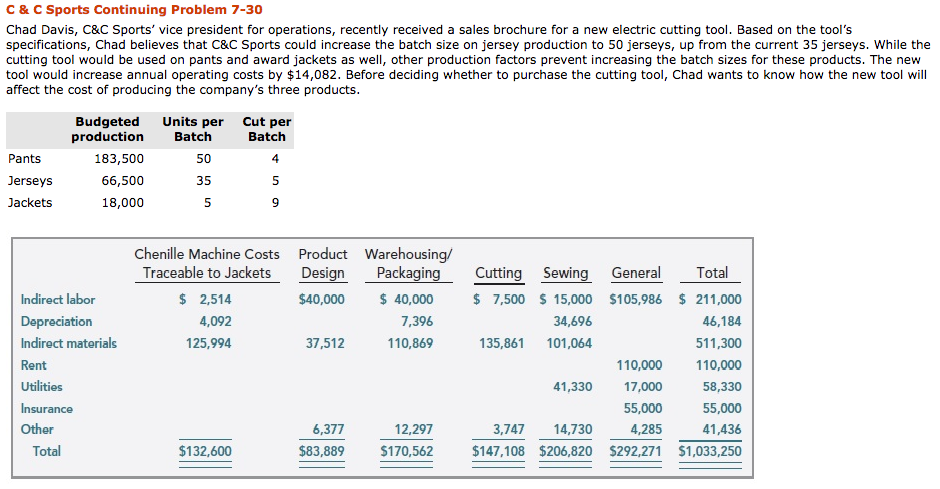Click the Chenille total $132,600
The height and width of the screenshot is (489, 940).
(x=205, y=451)
